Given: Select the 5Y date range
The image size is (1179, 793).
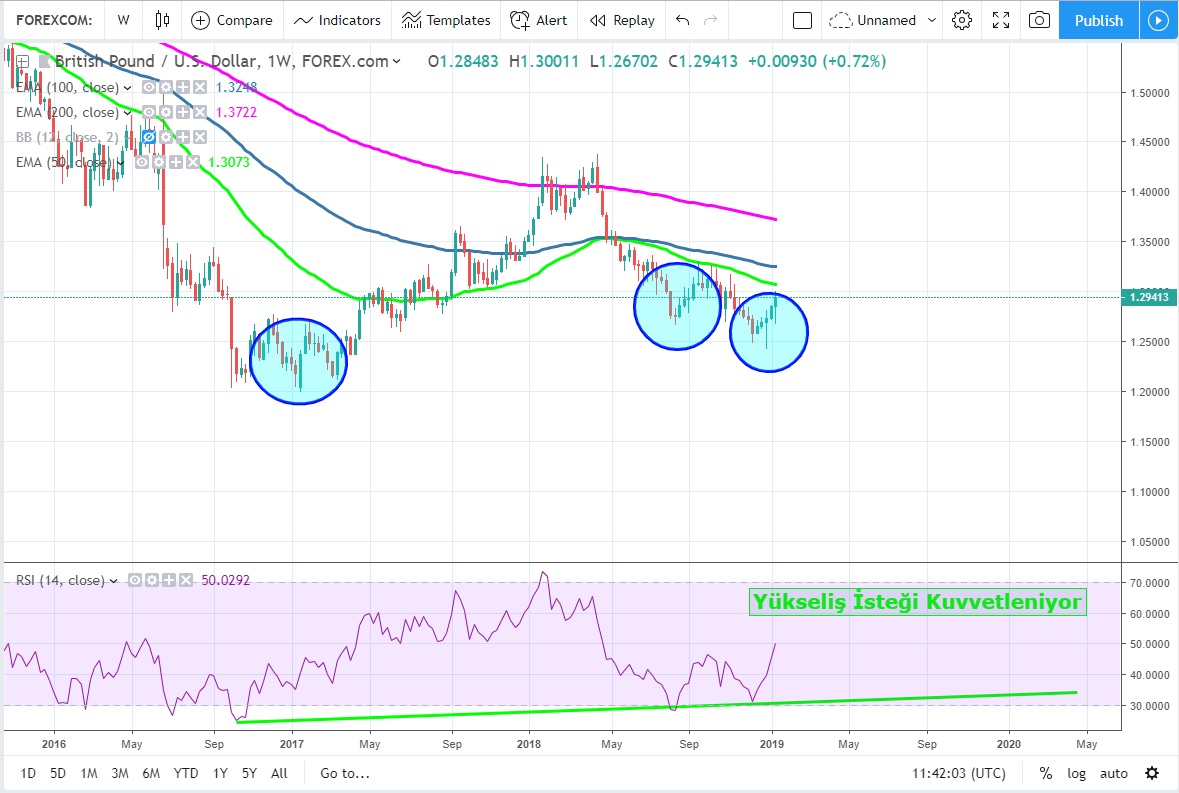Looking at the screenshot, I should click(x=250, y=773).
